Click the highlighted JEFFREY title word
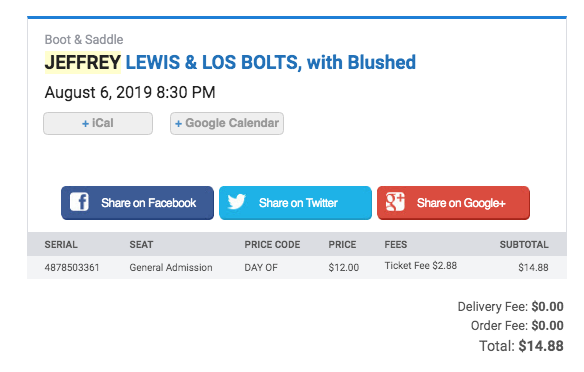 [83, 62]
